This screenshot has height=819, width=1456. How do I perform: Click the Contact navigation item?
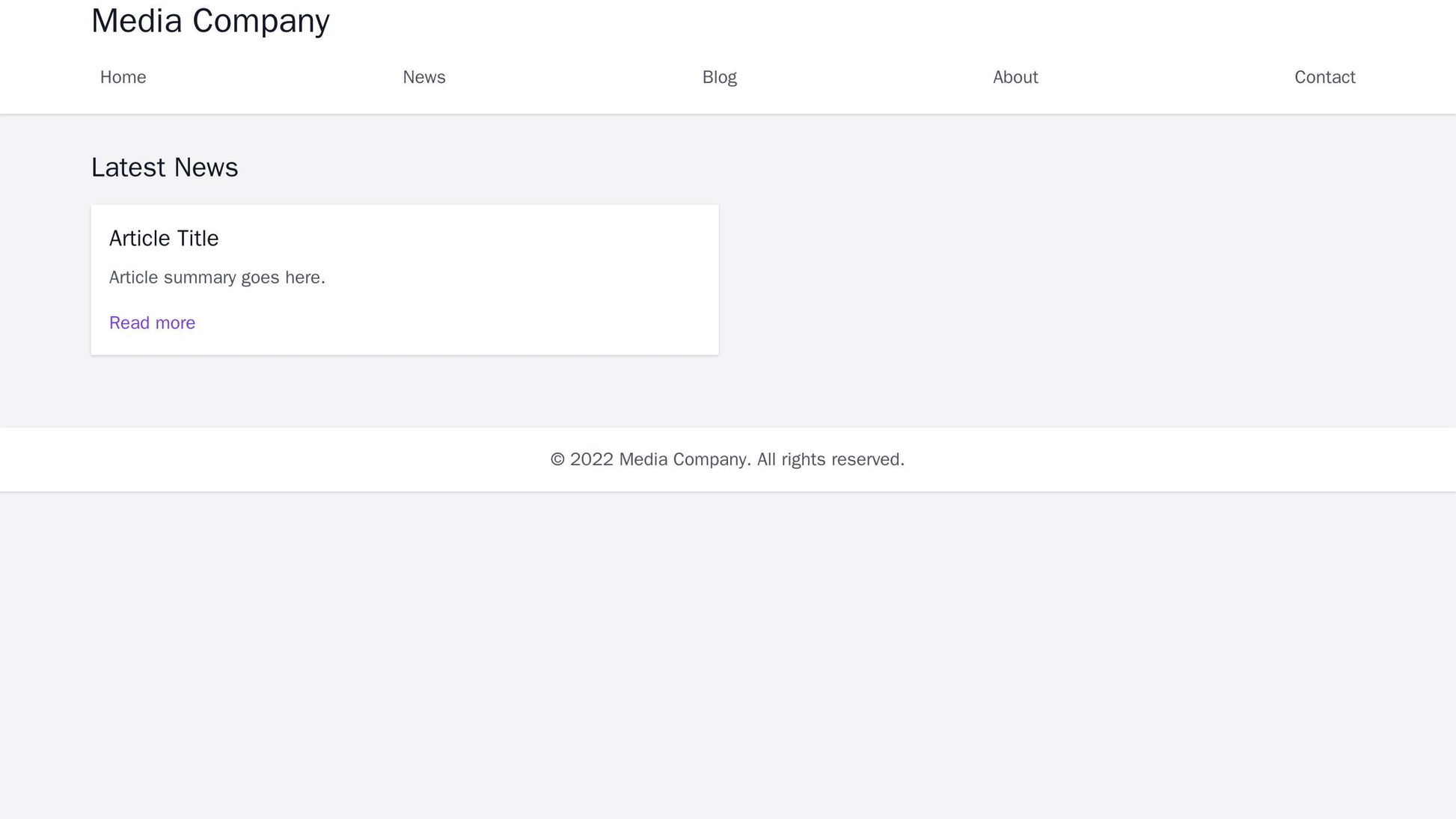[x=1325, y=77]
